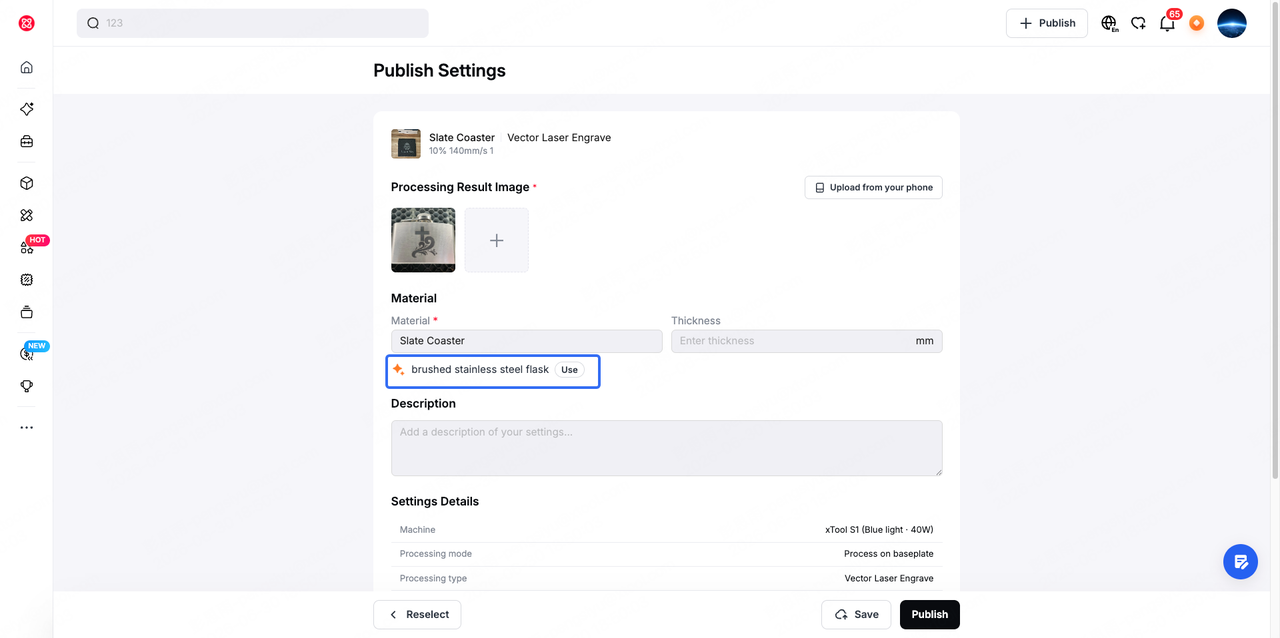Click the orange diamond points icon
The height and width of the screenshot is (638, 1280).
1196,23
